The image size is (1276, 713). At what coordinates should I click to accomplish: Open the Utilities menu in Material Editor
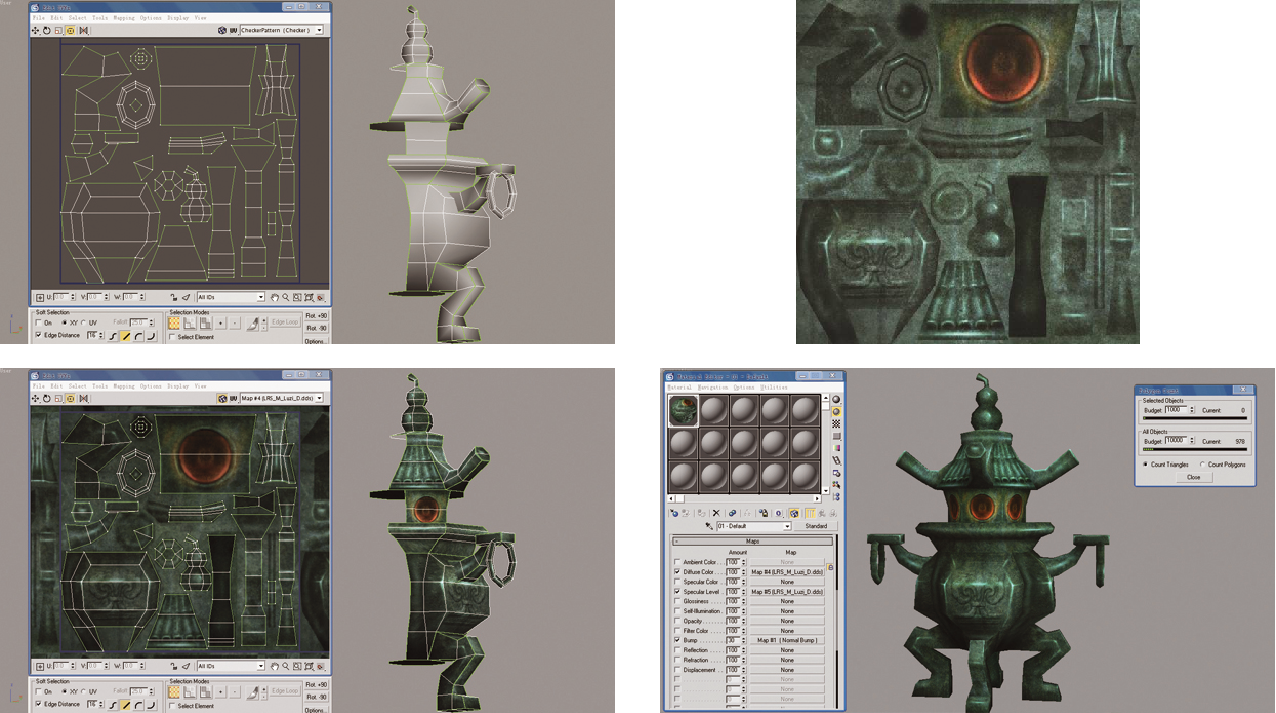tap(774, 387)
